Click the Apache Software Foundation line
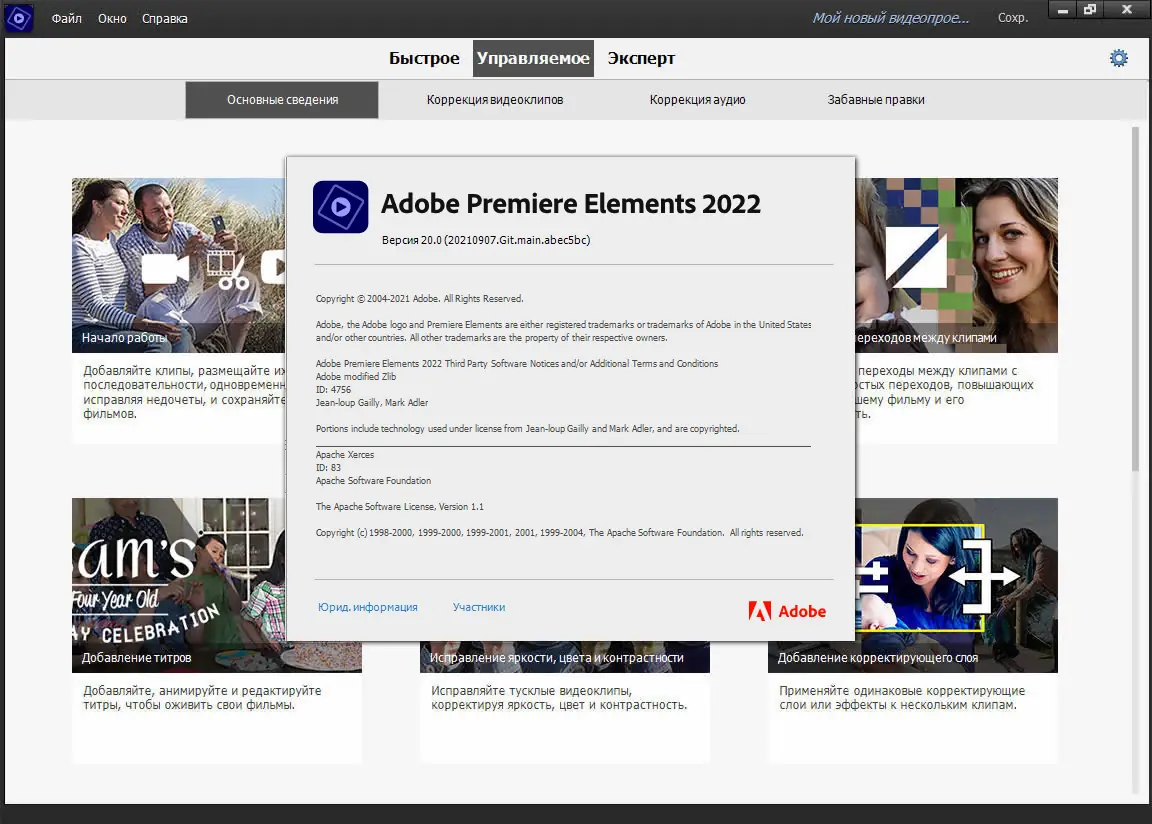 373,481
